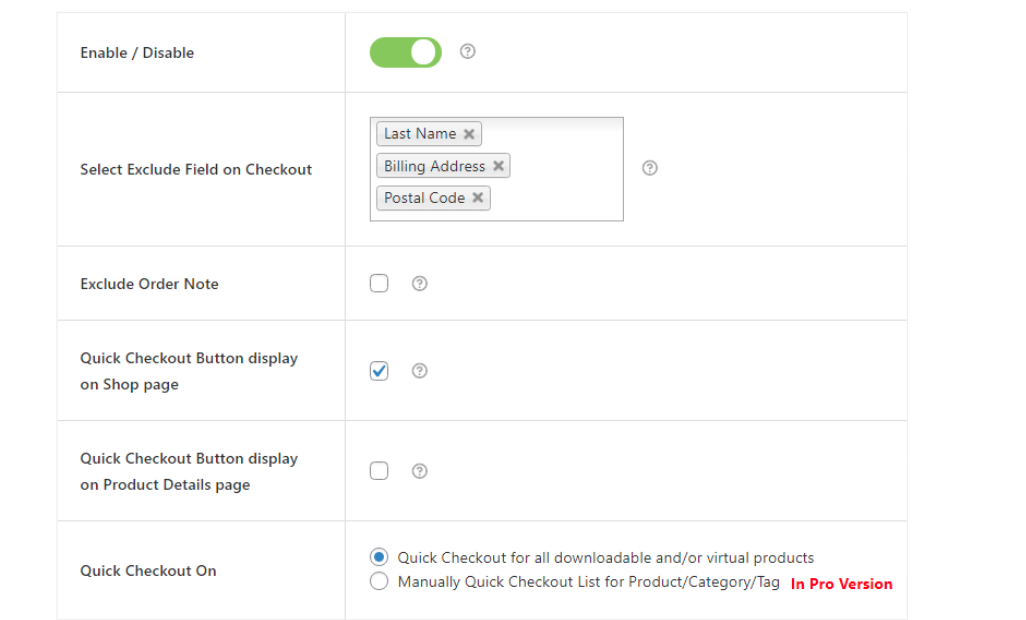1026x620 pixels.
Task: Click the Last Name tag text
Action: 420,134
